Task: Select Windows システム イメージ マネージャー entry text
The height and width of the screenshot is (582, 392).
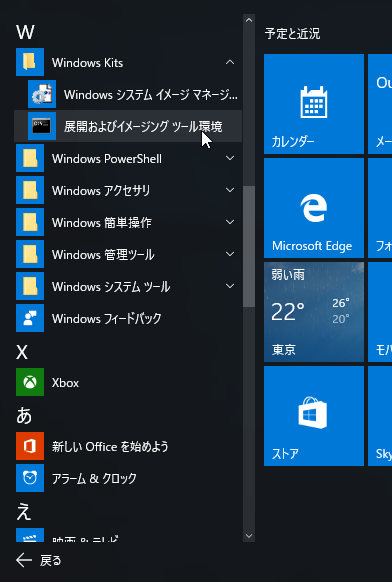Action: click(x=151, y=95)
